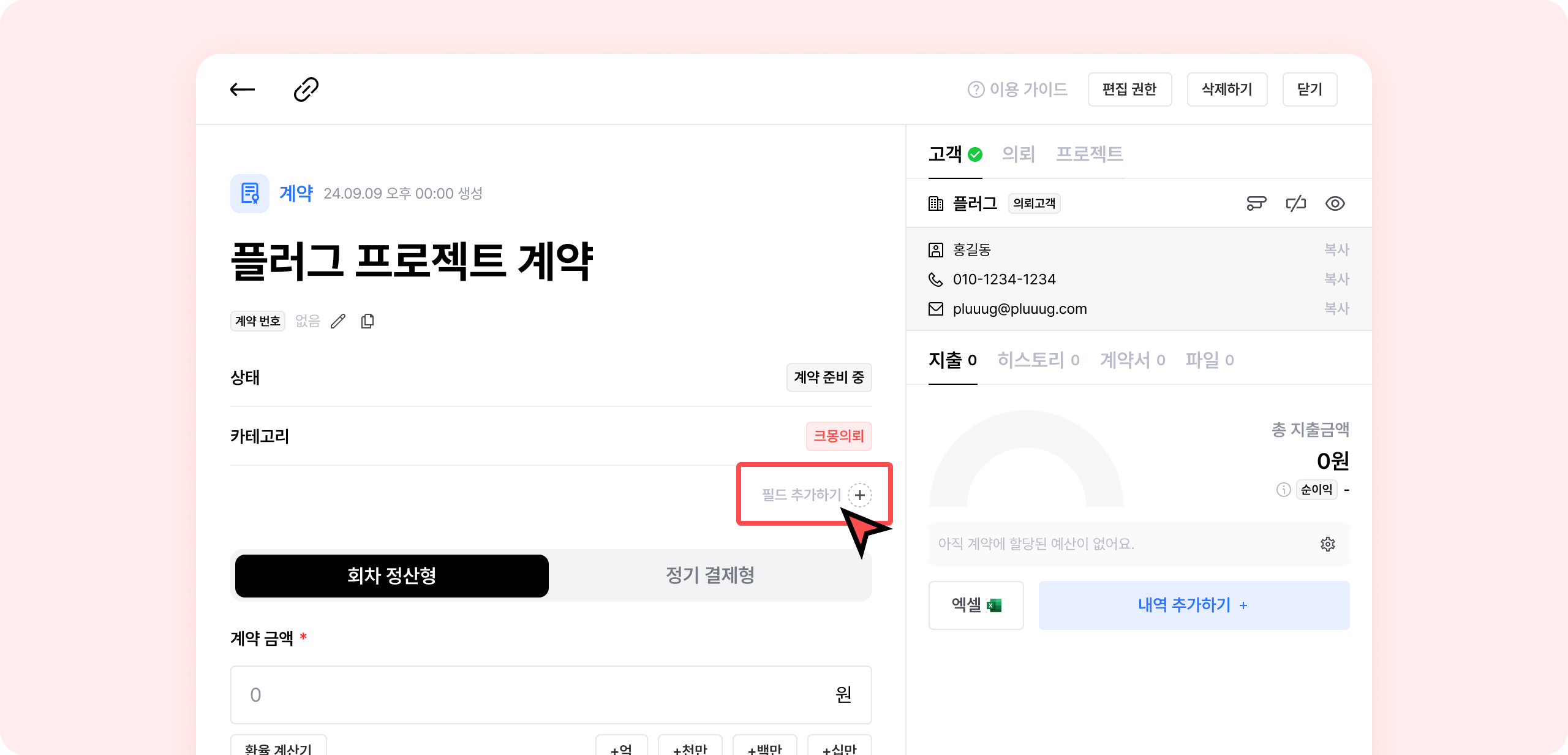Image resolution: width=1568 pixels, height=755 pixels.
Task: Click the back arrow icon
Action: click(243, 89)
